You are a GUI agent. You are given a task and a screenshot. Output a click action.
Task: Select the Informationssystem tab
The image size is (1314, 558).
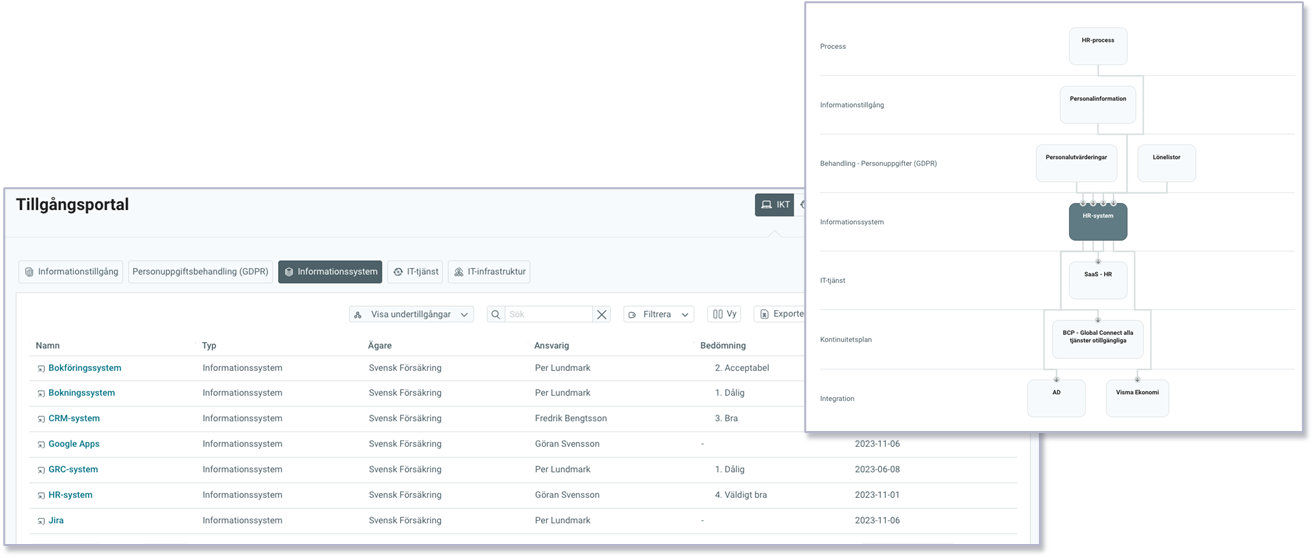point(330,271)
